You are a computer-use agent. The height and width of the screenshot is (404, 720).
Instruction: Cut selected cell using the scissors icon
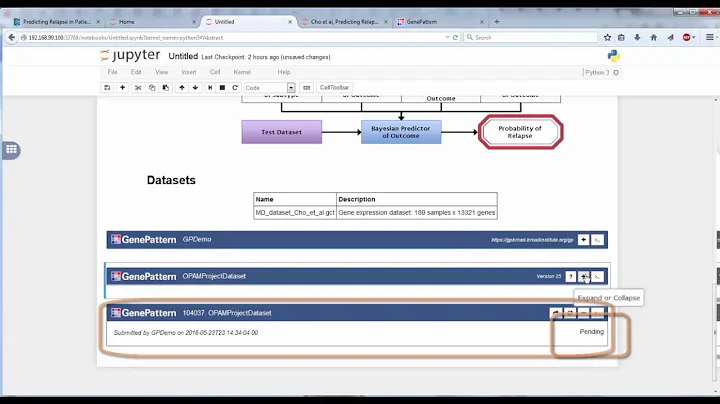tap(138, 88)
